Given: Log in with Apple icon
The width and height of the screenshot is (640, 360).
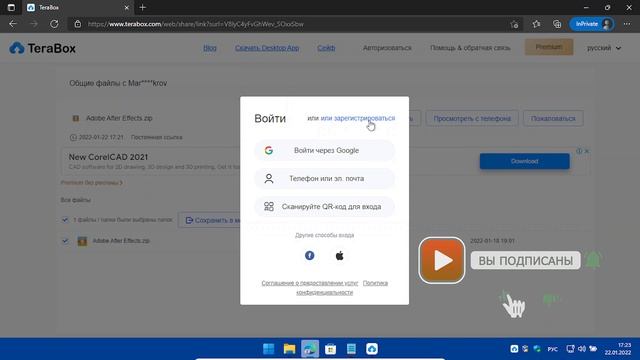Looking at the screenshot, I should point(340,256).
